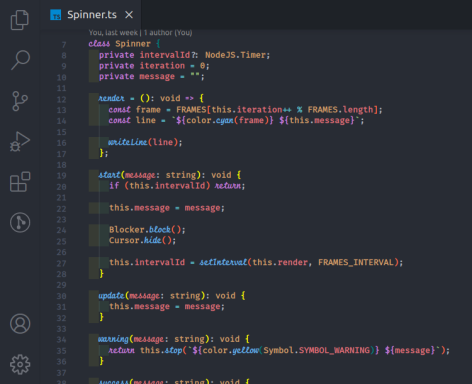
Task: Open the Extensions marketplace view
Action: (x=20, y=182)
